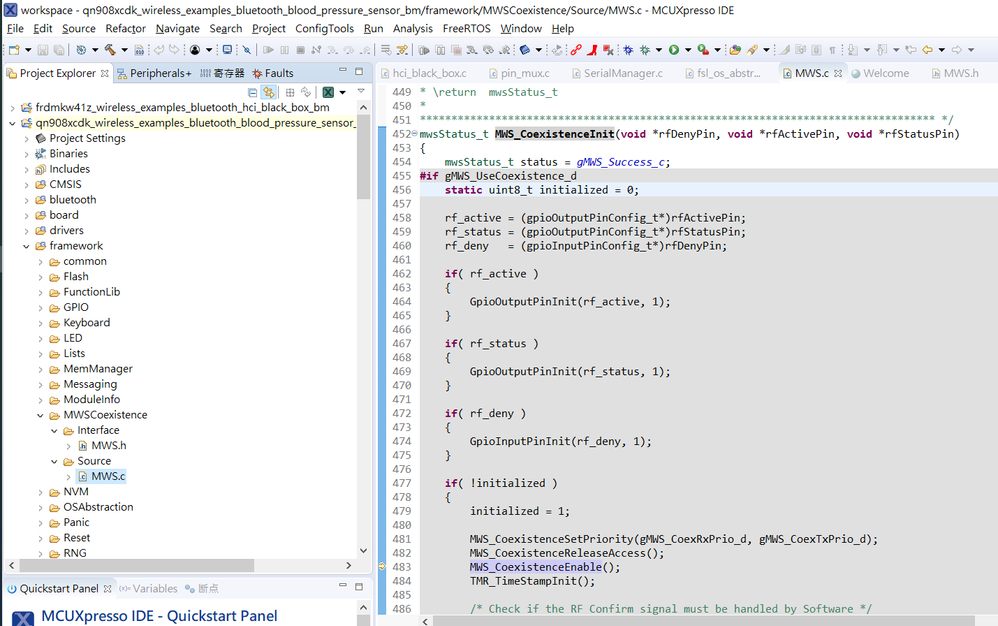
Task: Collapse the Source folder under MWSCoexistence
Action: pos(54,462)
